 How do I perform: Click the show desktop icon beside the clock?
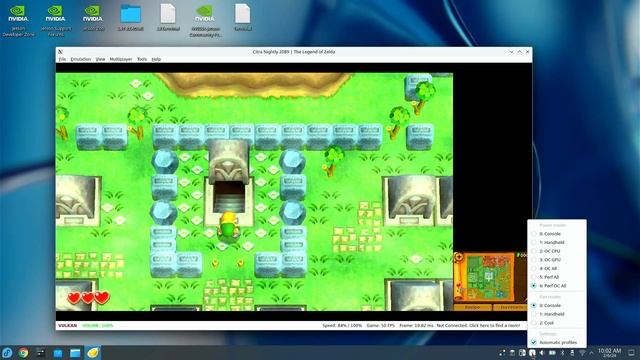click(x=631, y=353)
